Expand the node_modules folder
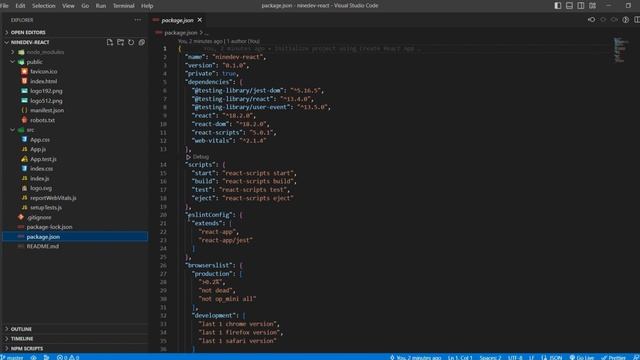Image resolution: width=640 pixels, height=360 pixels. pos(45,52)
